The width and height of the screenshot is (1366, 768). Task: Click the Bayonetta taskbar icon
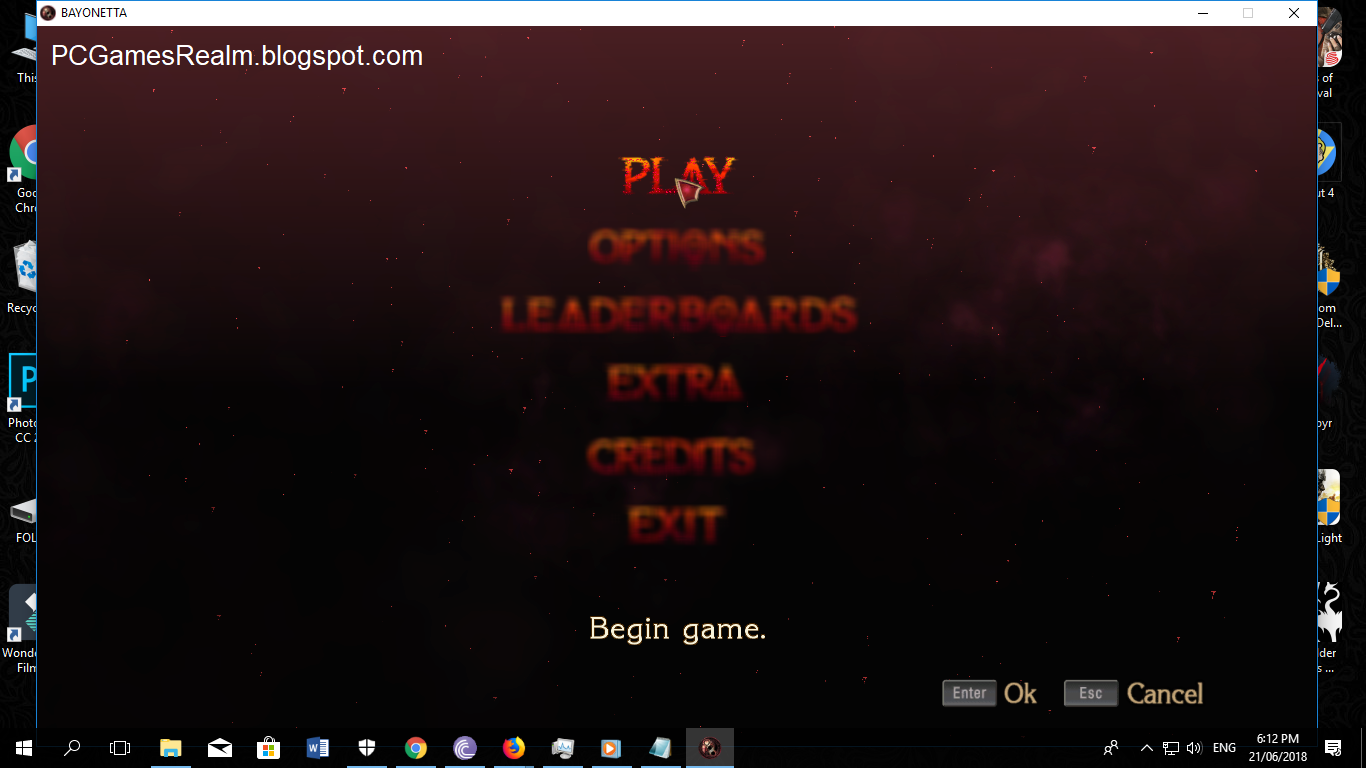(710, 748)
